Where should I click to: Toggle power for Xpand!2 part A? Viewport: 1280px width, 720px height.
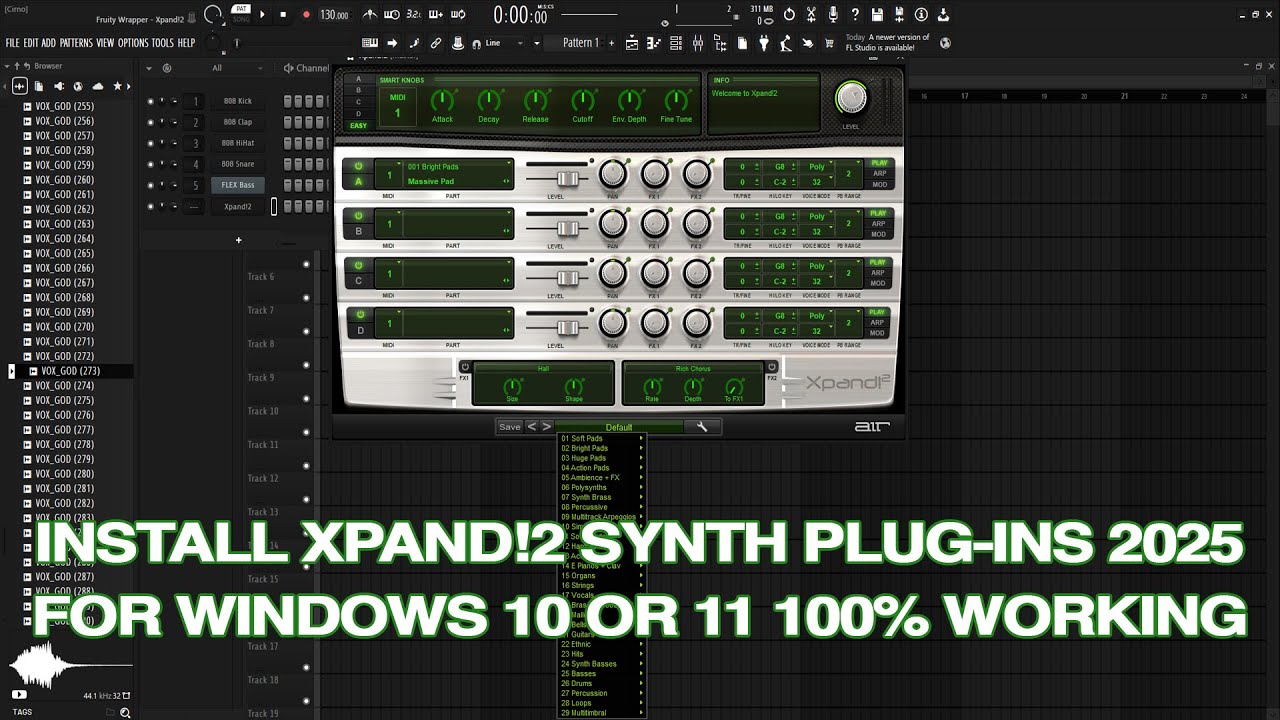[359, 166]
